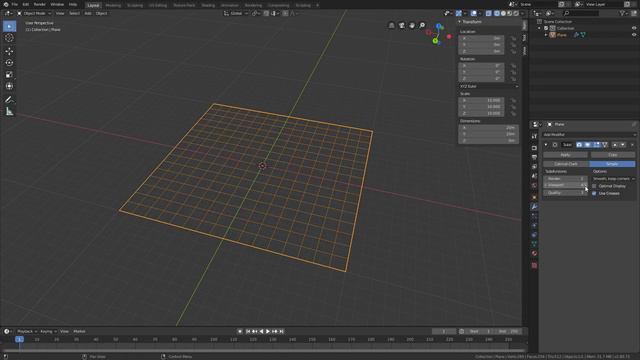640x360 pixels.
Task: Open the Render menu
Action: [x=40, y=4]
